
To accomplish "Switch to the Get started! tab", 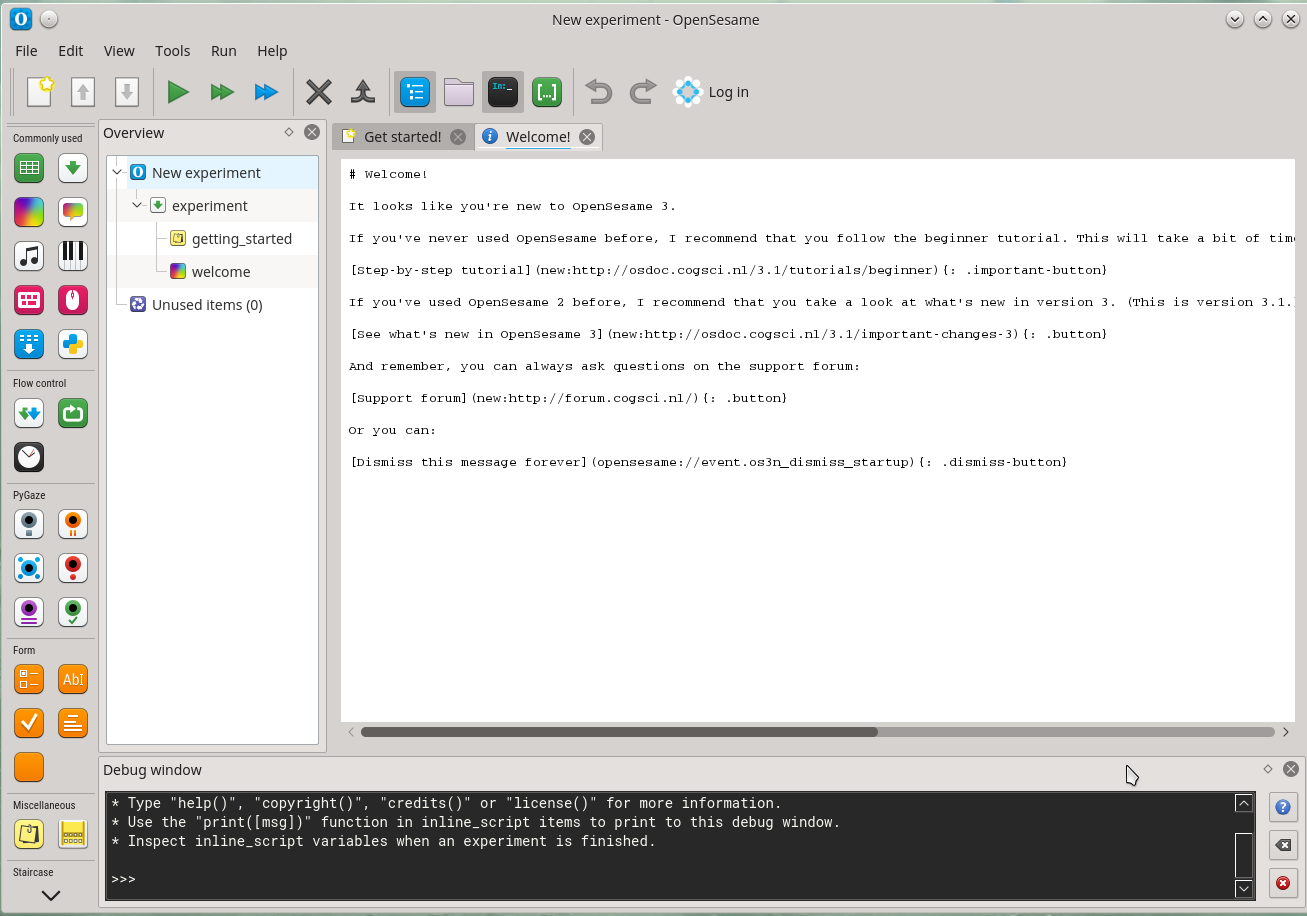I will click(x=402, y=137).
